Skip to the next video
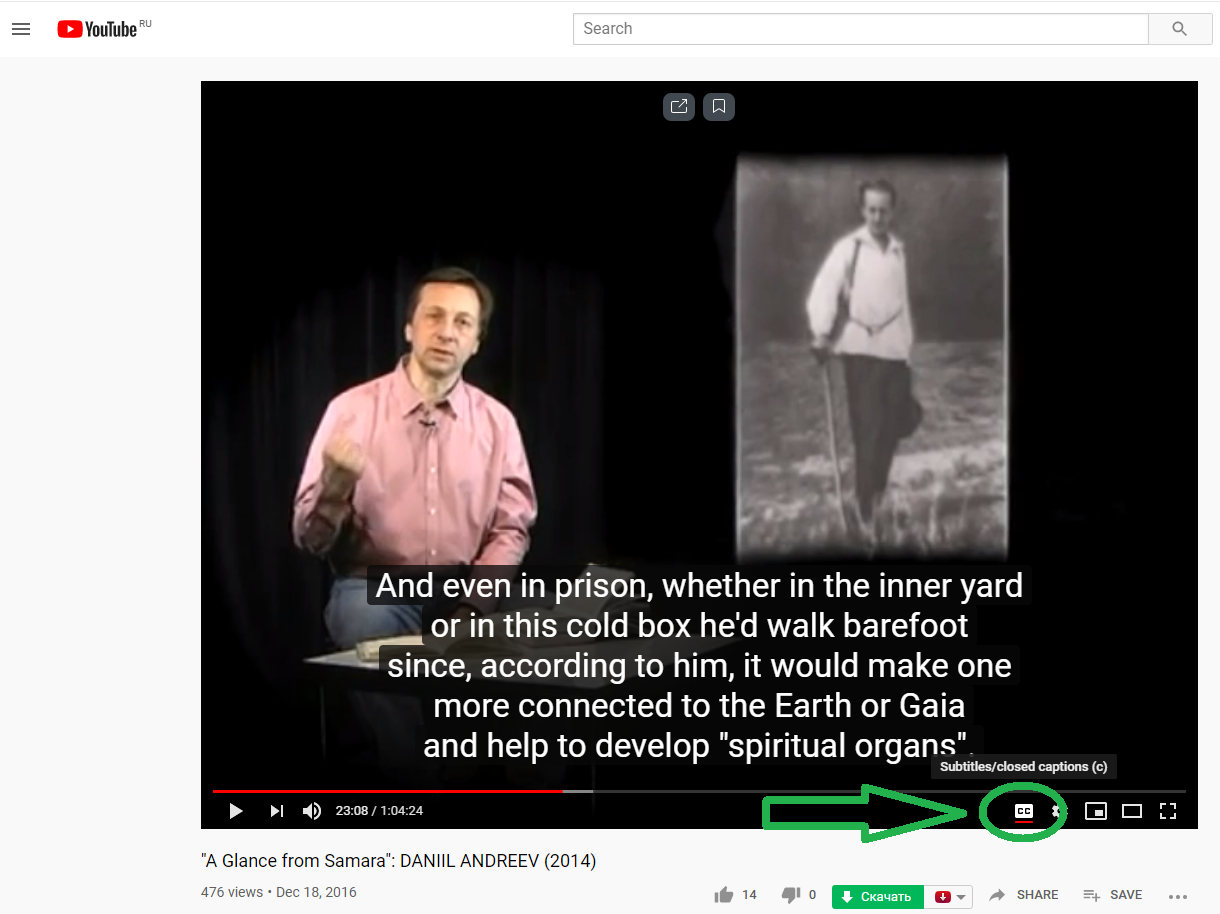This screenshot has width=1220, height=914. pos(277,811)
